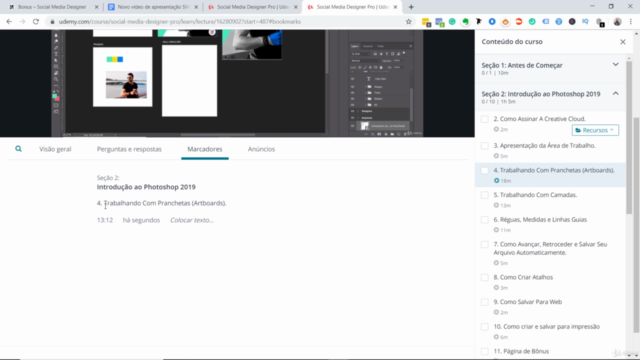Click the orange extension icon in toolbar

click(x=505, y=22)
